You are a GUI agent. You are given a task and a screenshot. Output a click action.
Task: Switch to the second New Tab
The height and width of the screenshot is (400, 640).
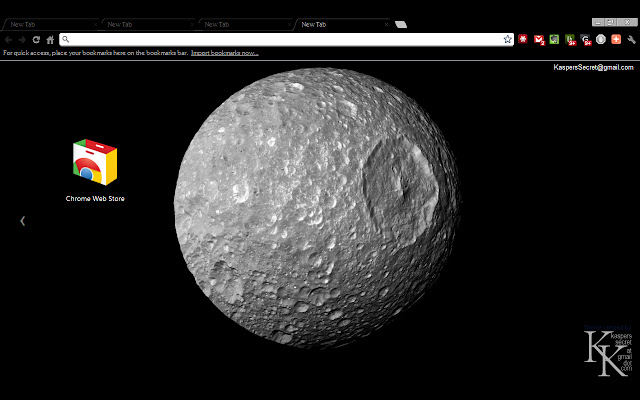coord(147,24)
